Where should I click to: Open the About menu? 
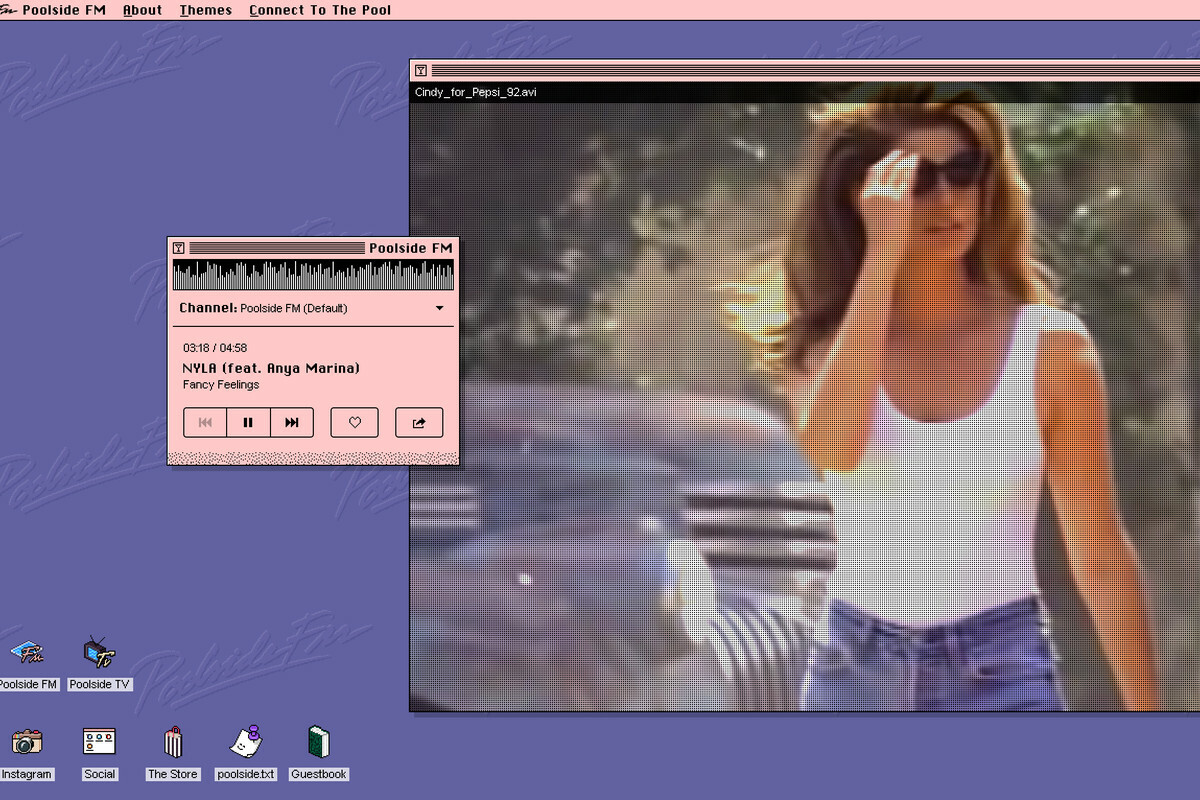click(142, 10)
